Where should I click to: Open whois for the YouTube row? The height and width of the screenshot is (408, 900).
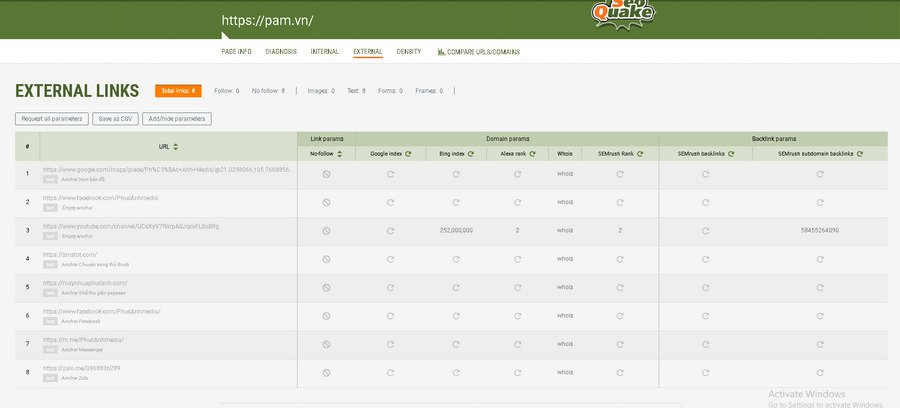coord(565,230)
